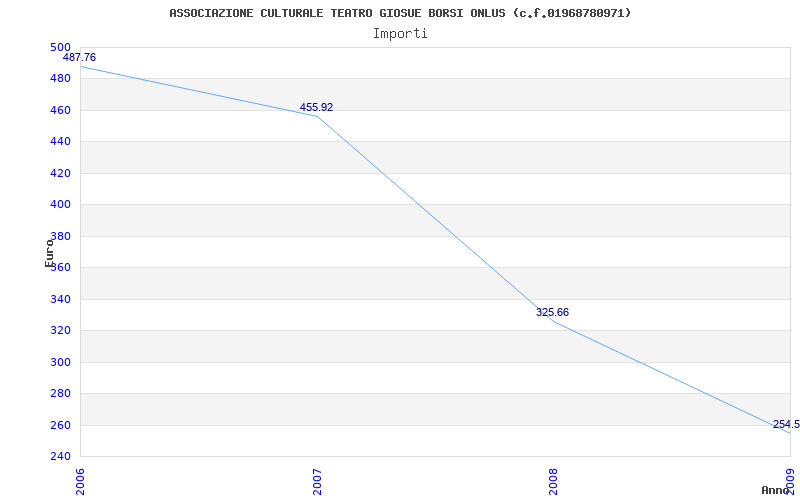This screenshot has width=800, height=500.
Task: Select the 325.66 data label
Action: pos(552,312)
